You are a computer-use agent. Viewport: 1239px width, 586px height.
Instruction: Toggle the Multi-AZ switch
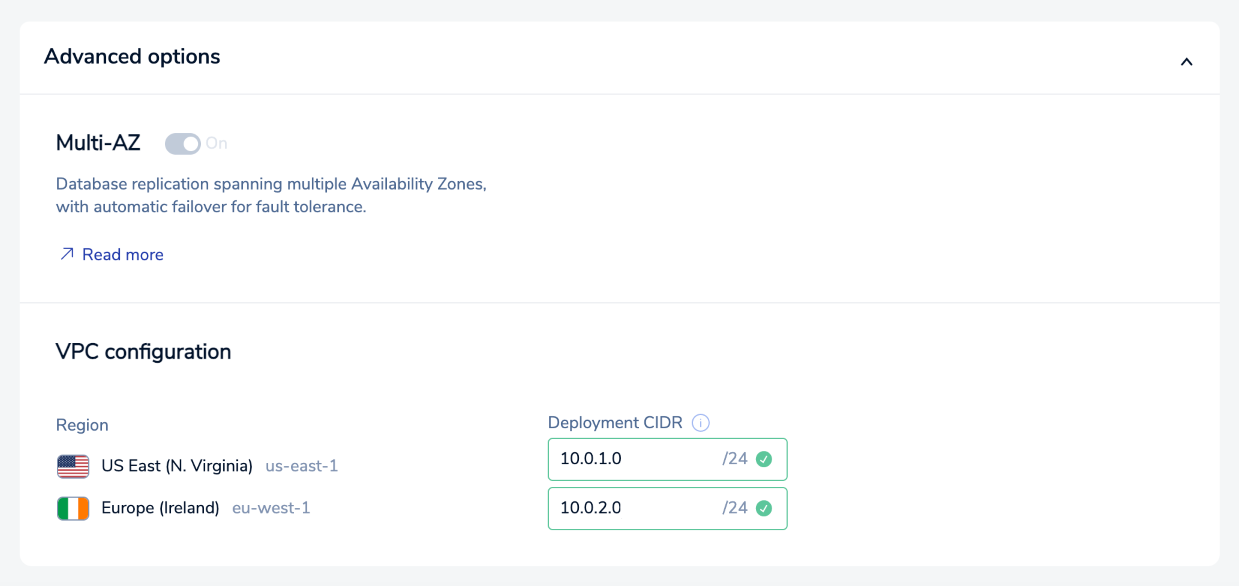pos(183,144)
